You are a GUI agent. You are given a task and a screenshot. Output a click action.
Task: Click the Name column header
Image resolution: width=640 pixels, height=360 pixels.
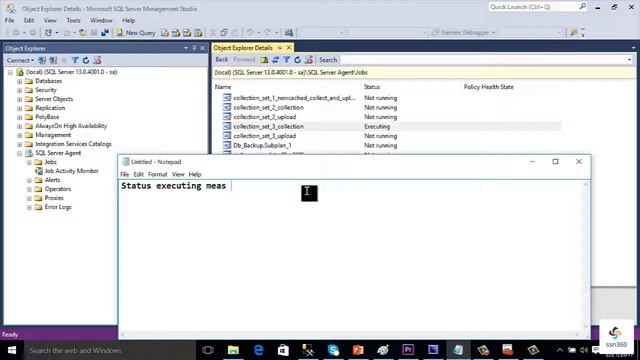[x=223, y=87]
